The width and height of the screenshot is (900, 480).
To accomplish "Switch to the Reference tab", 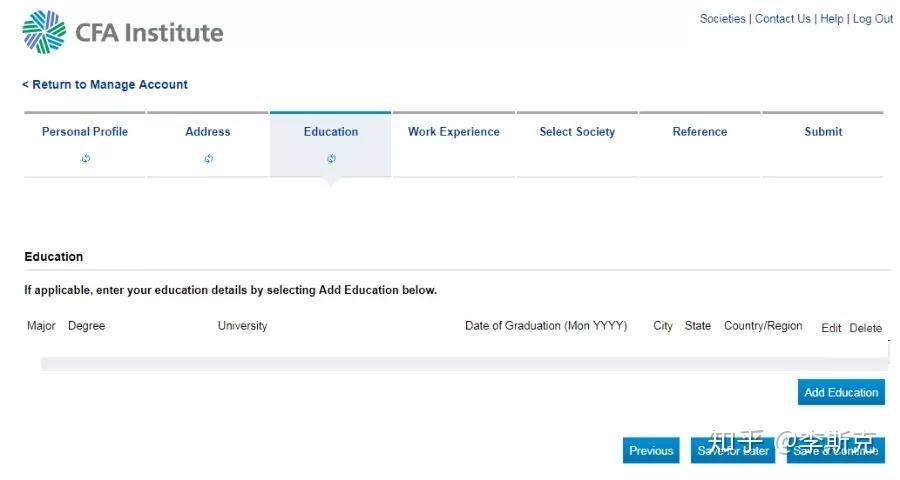I will point(700,132).
